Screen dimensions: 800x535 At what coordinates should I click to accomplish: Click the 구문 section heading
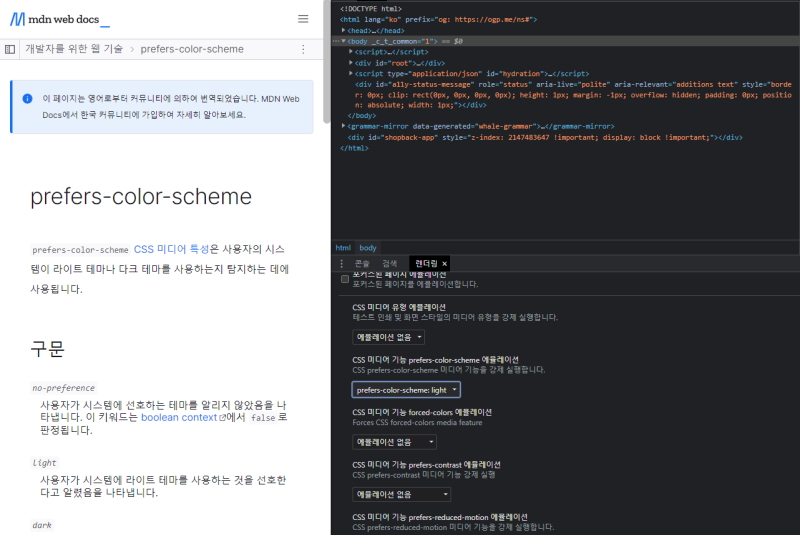(47, 349)
